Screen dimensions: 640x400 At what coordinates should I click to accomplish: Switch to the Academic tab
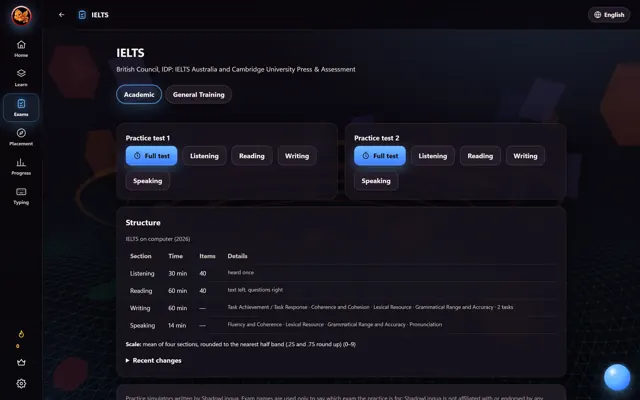tap(139, 94)
